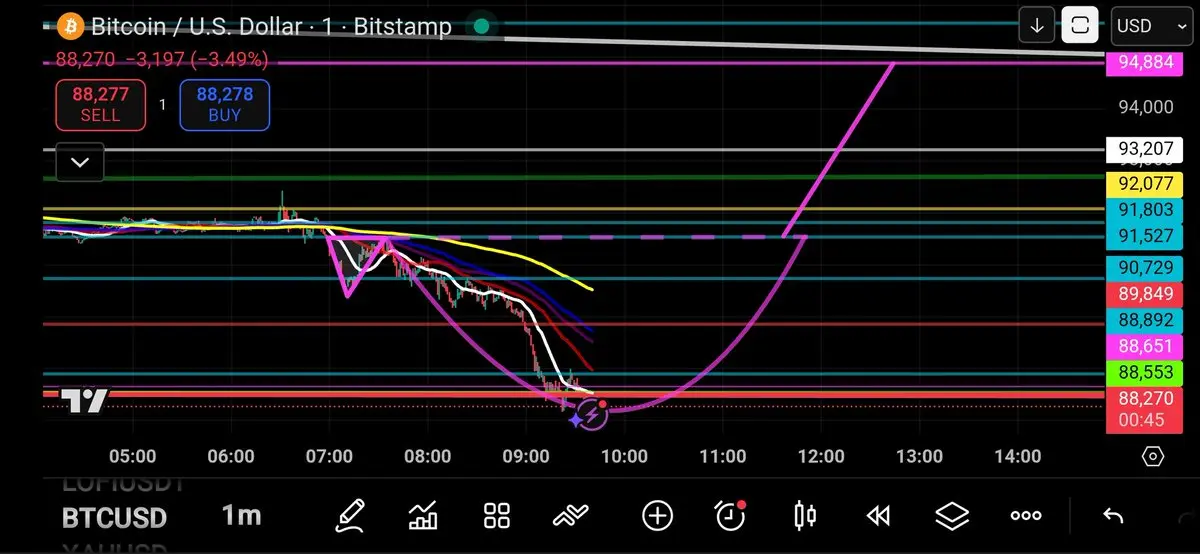Open the BTCUSD symbol selector
This screenshot has height=554, width=1200.
click(114, 518)
